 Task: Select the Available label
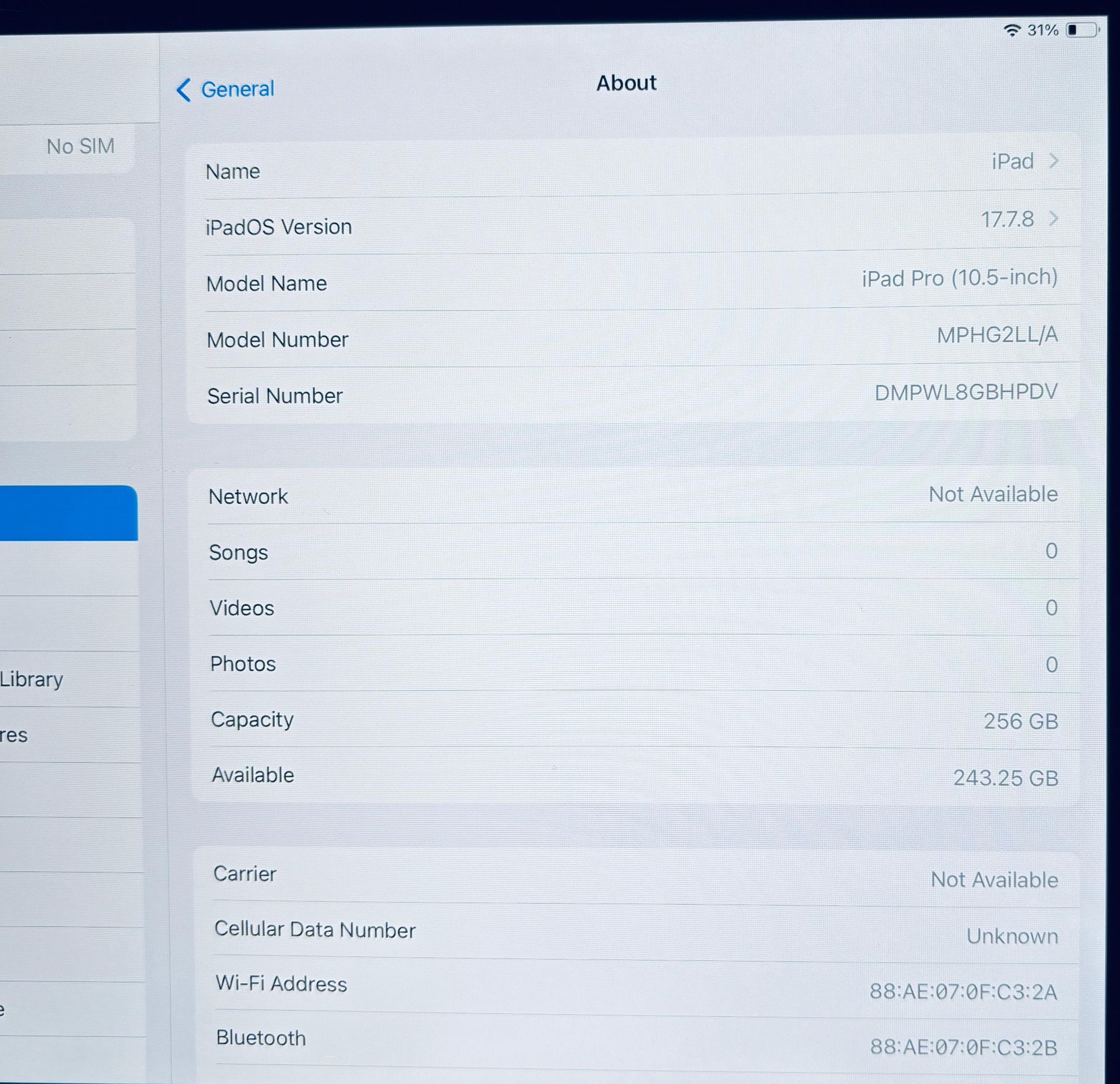[x=253, y=775]
